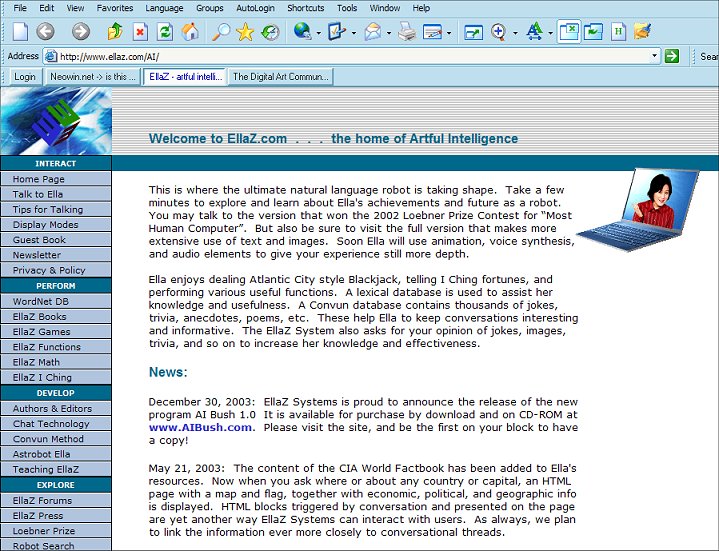
Task: Go to Home page house icon
Action: pyautogui.click(x=190, y=32)
